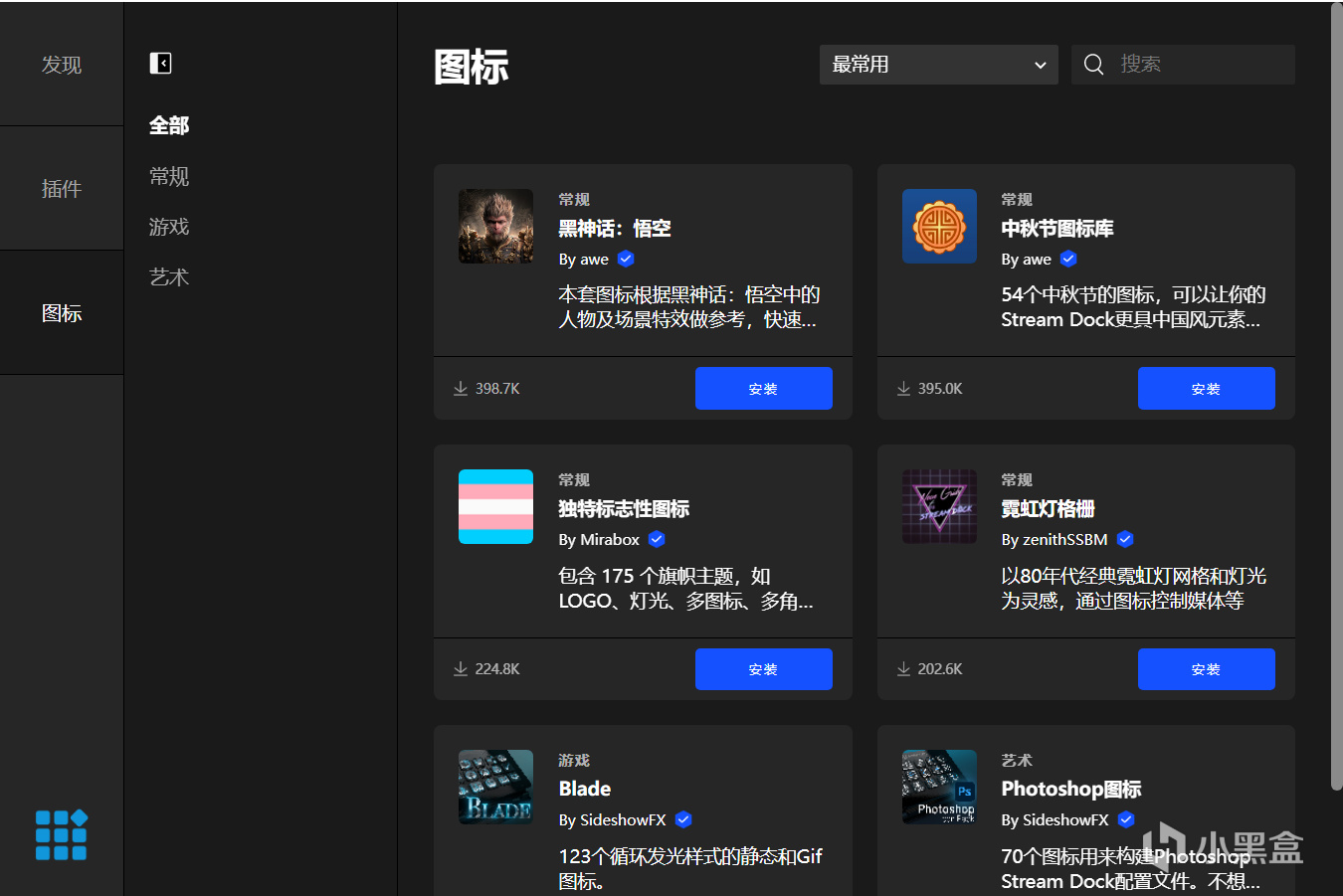Screen dimensions: 1343x896
Task: Install the 中秋节图标库 icon pack
Action: (1207, 389)
